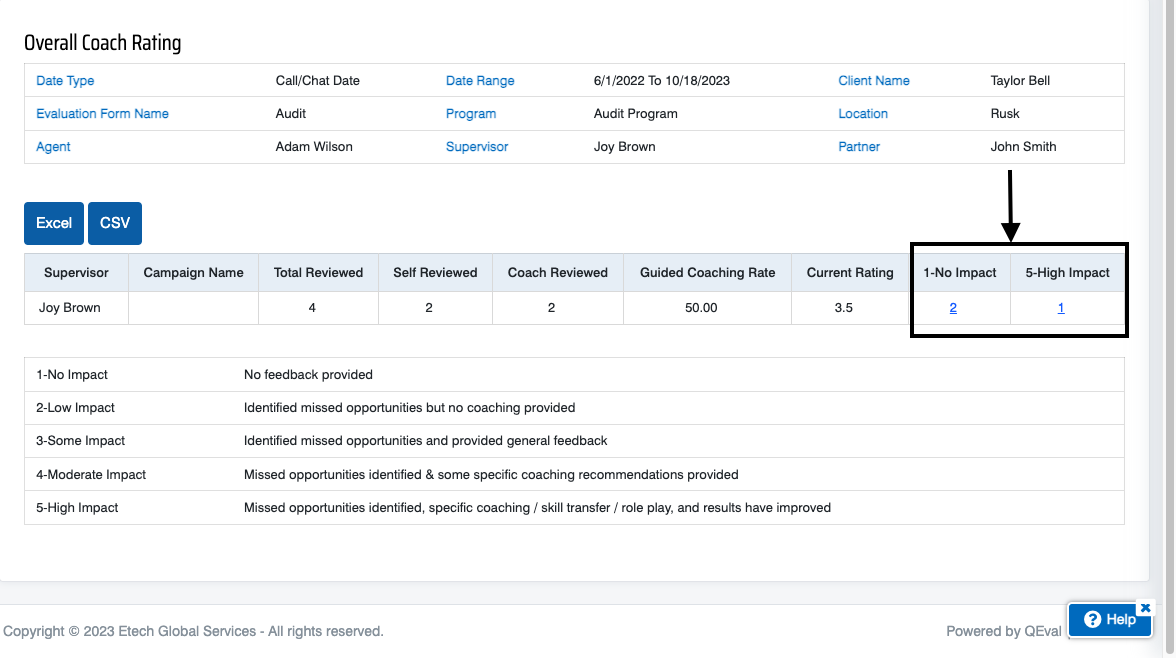Open the 5-High Impact count link "1"

(x=1061, y=308)
